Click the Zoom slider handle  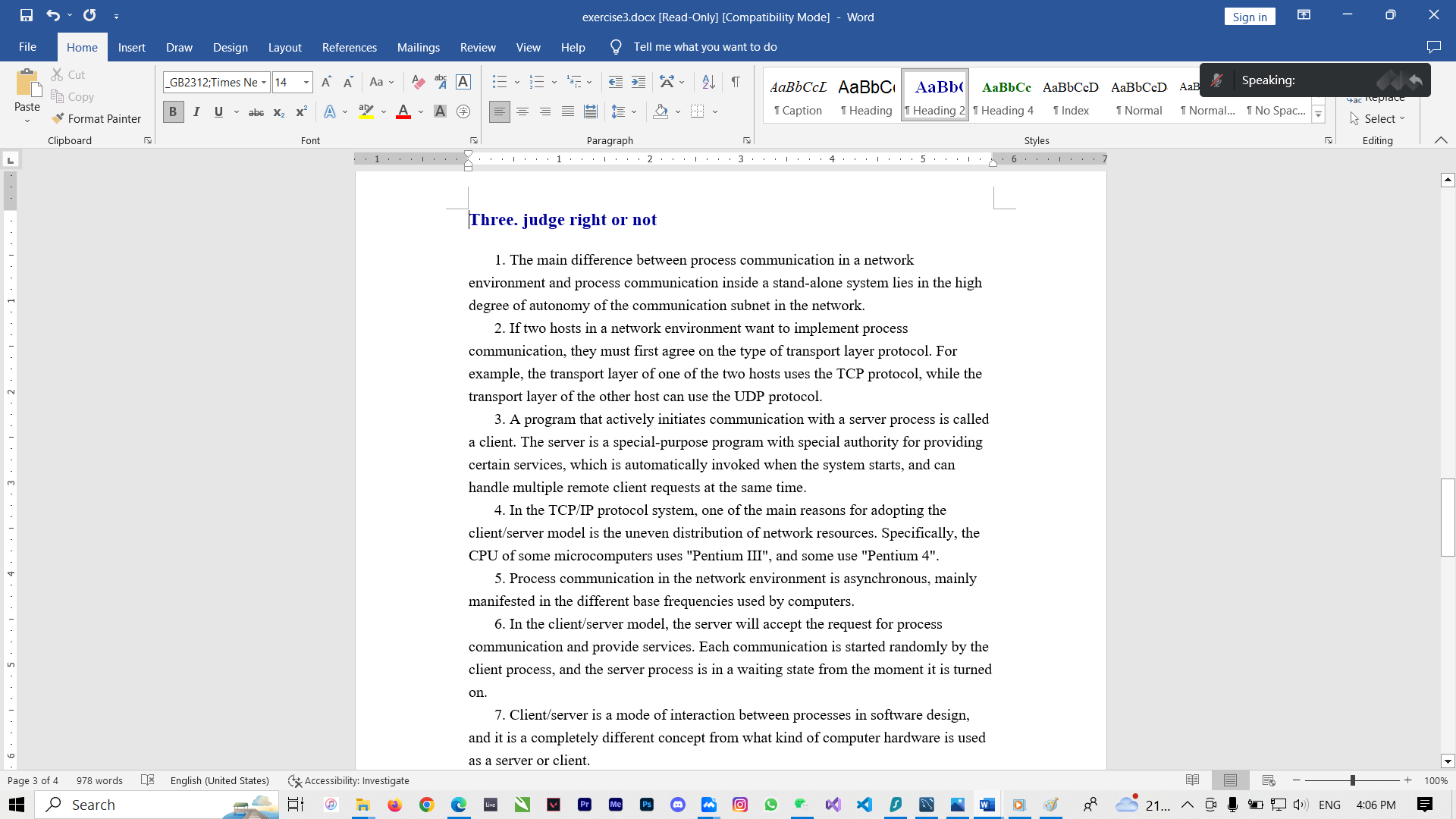1352,780
